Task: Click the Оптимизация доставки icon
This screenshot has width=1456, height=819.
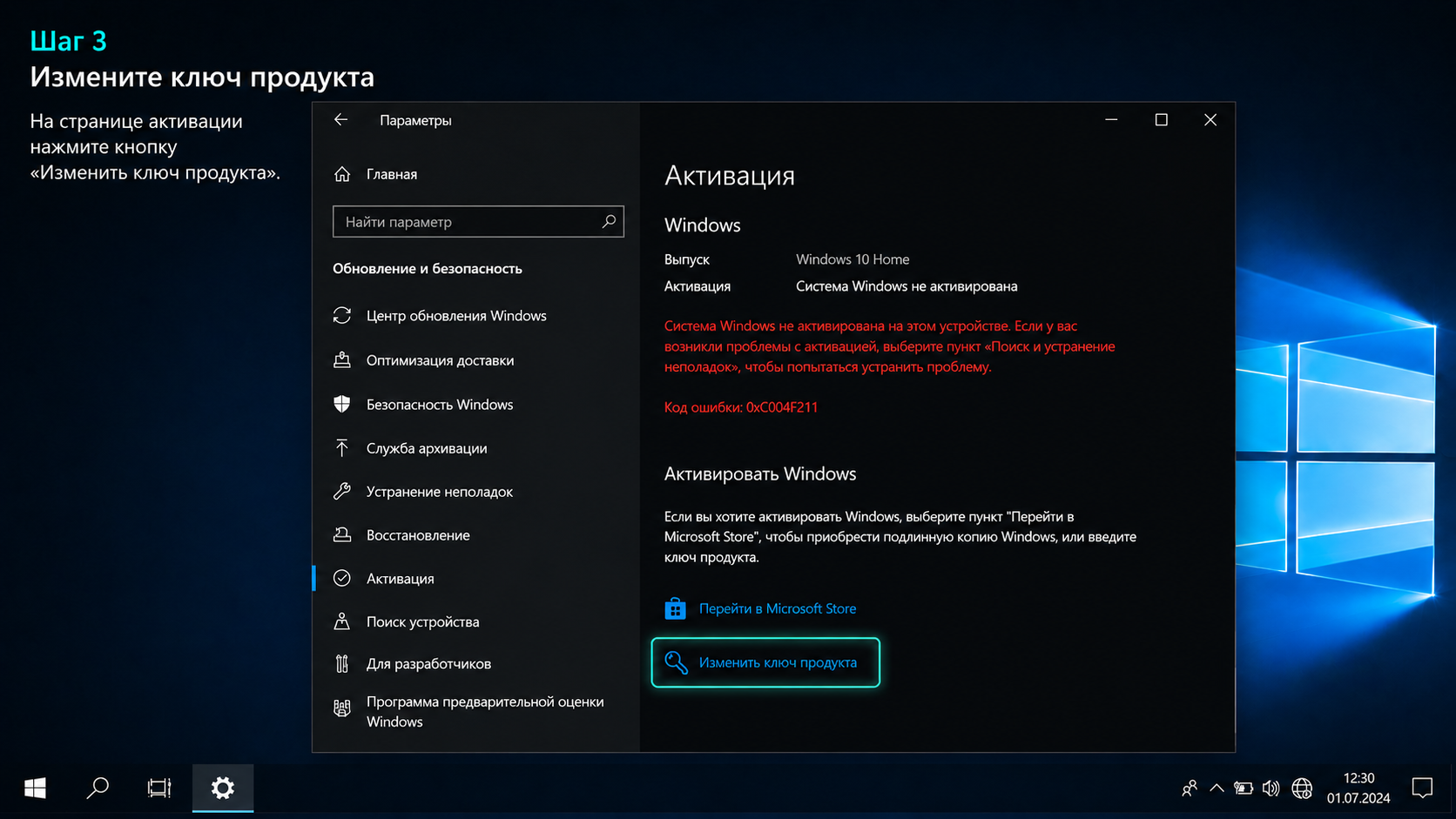Action: 342,359
